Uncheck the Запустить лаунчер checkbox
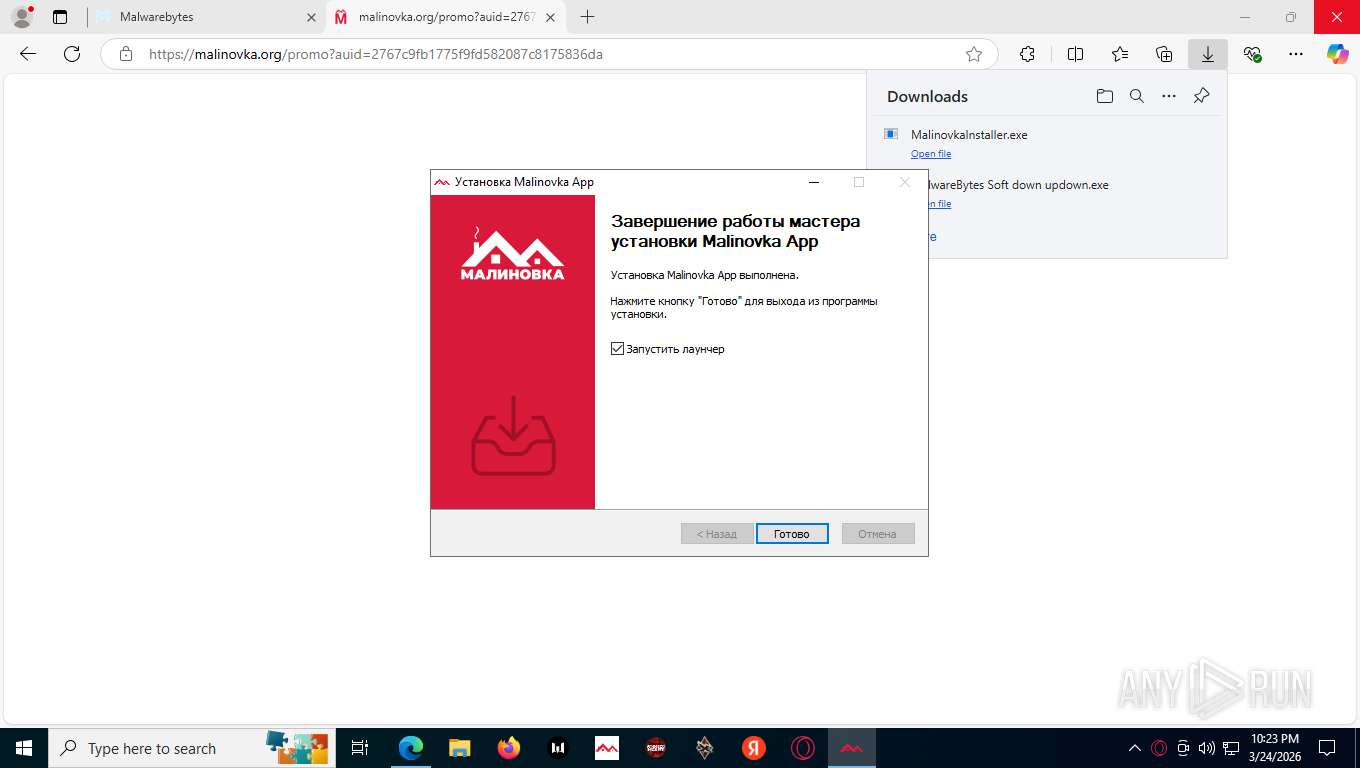Image resolution: width=1360 pixels, height=768 pixels. (x=617, y=349)
